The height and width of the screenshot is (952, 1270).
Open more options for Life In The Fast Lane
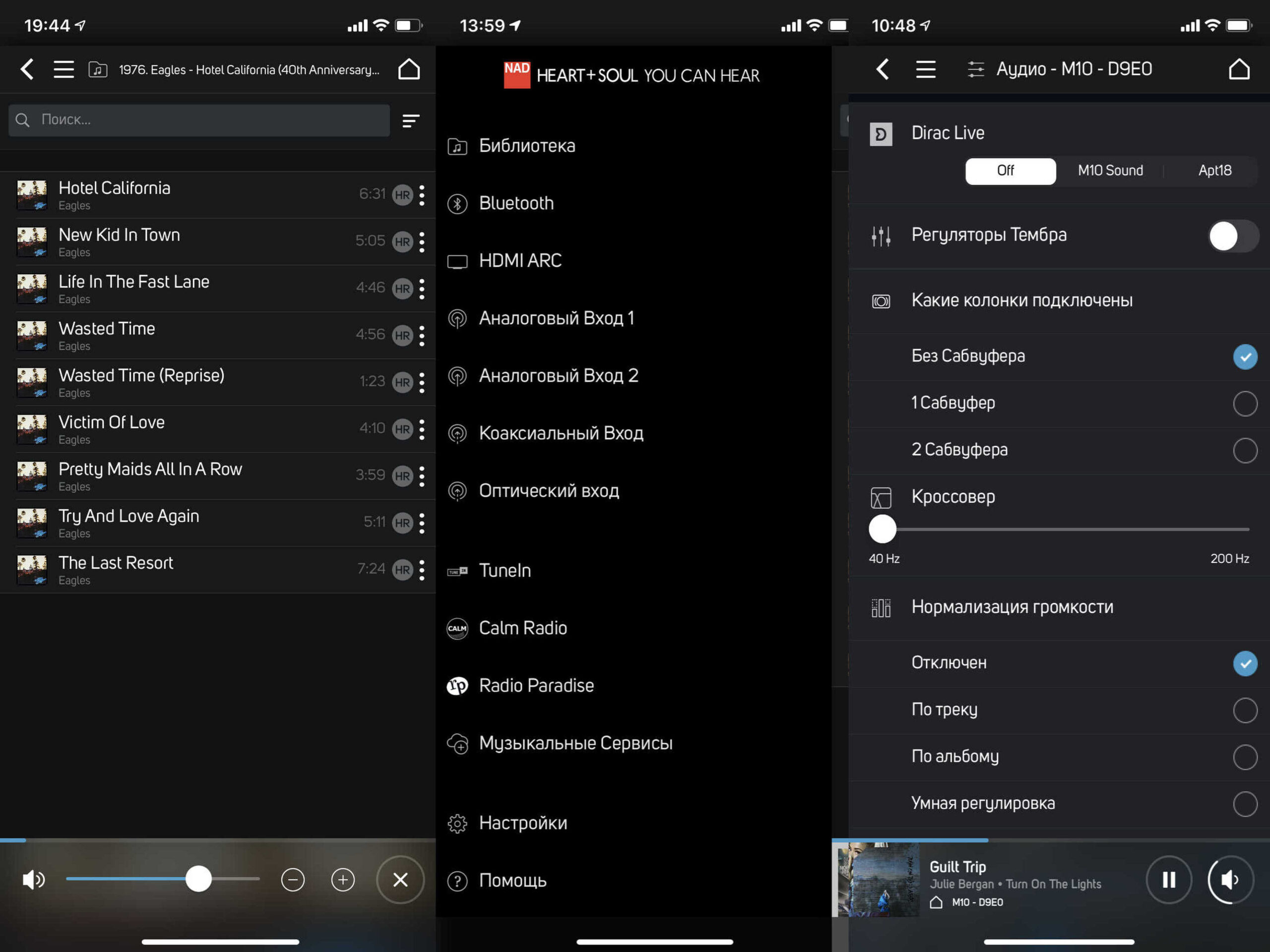[x=422, y=289]
